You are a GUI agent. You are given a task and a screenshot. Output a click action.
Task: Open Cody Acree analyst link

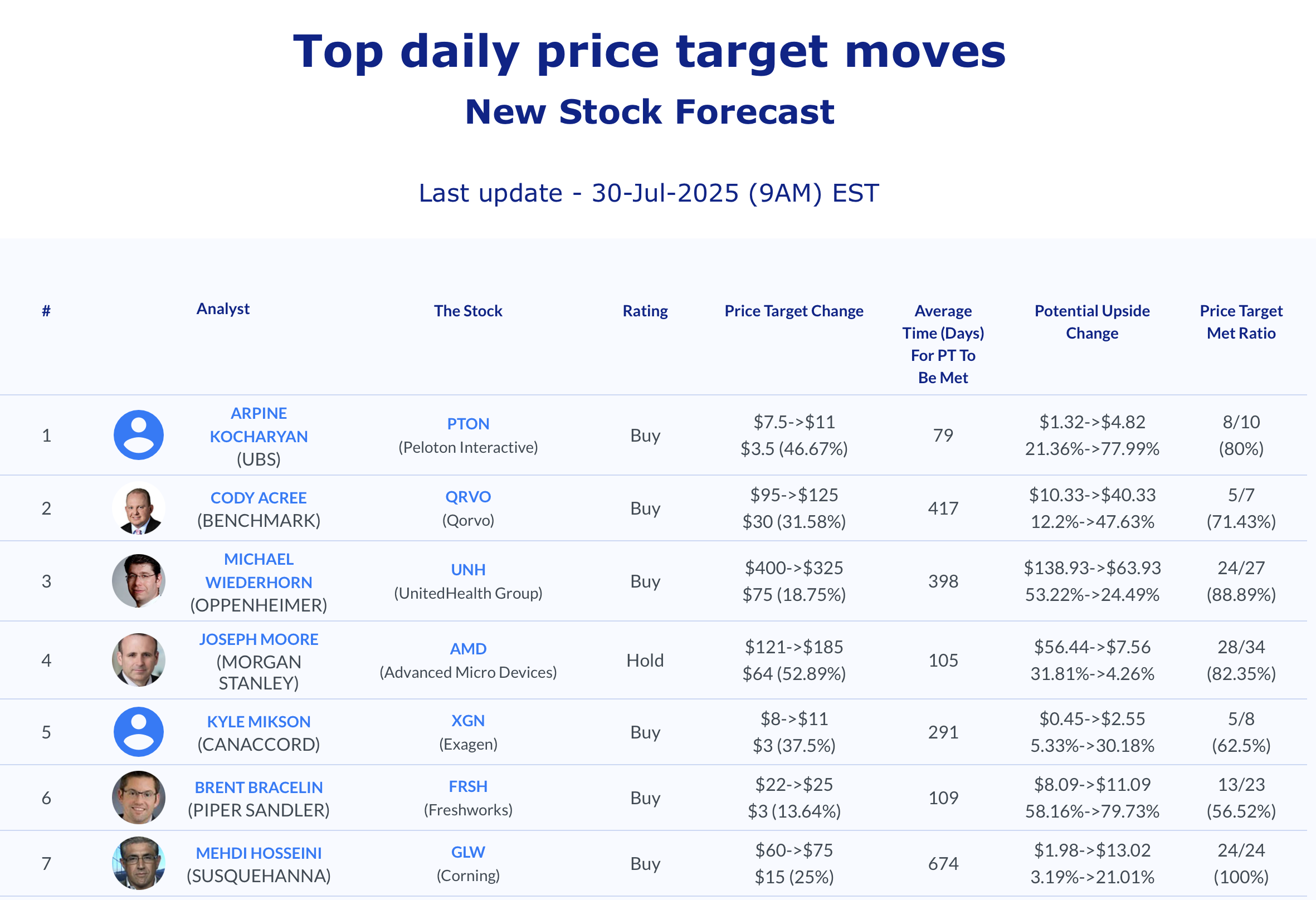[259, 498]
